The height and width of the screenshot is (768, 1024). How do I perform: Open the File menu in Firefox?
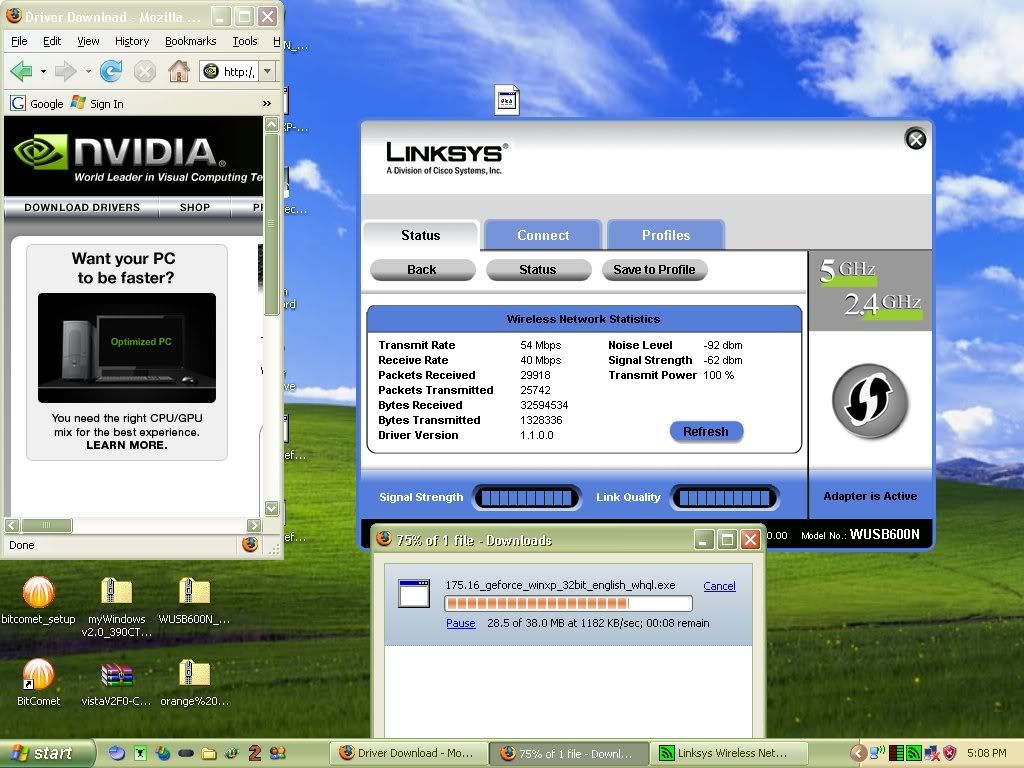[19, 41]
